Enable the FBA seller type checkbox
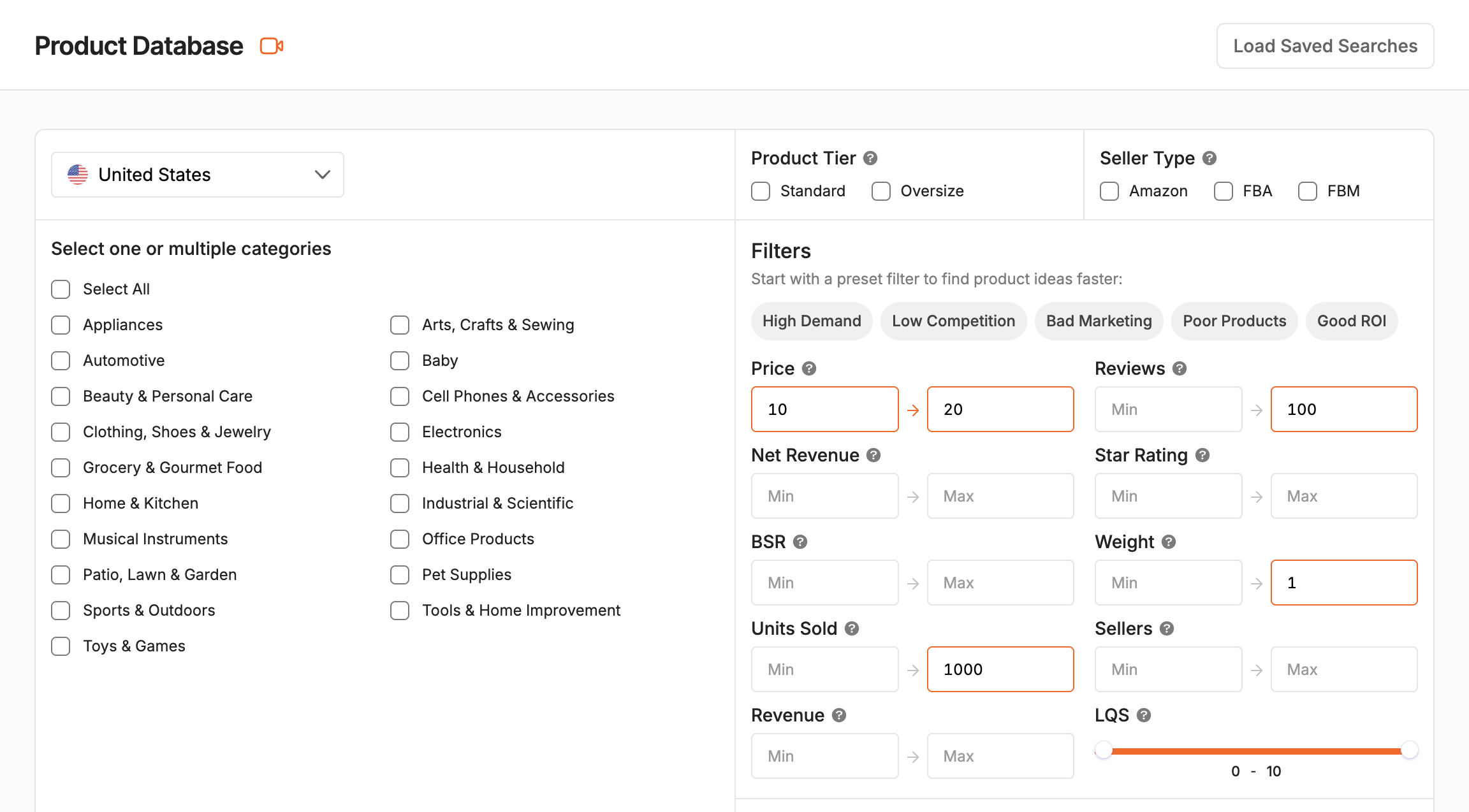The width and height of the screenshot is (1469, 812). tap(1223, 191)
